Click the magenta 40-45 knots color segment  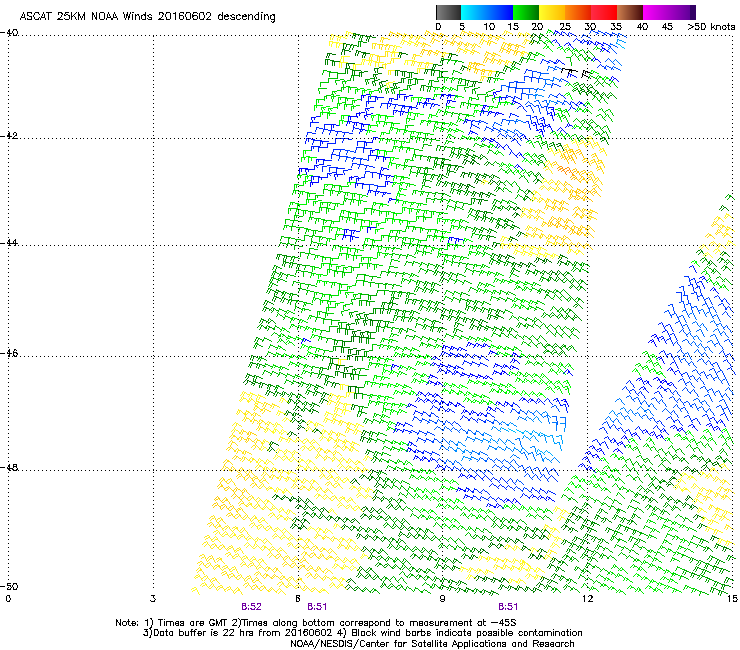[656, 12]
